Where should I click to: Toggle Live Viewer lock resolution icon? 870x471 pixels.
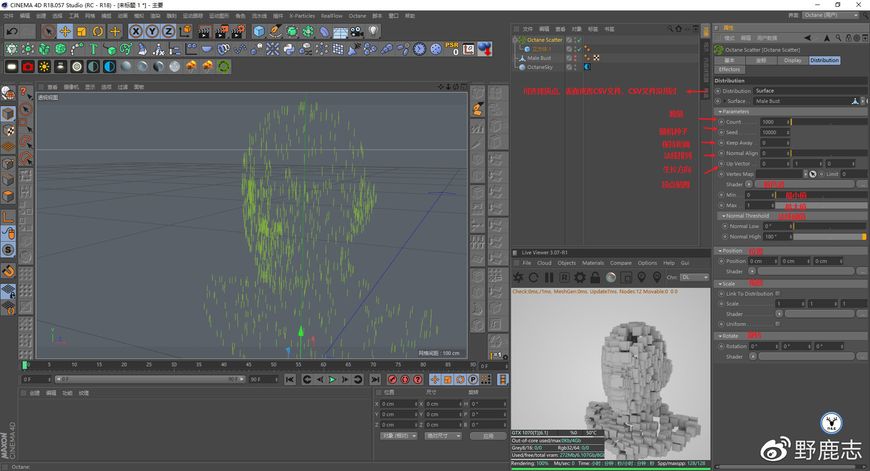pos(595,277)
